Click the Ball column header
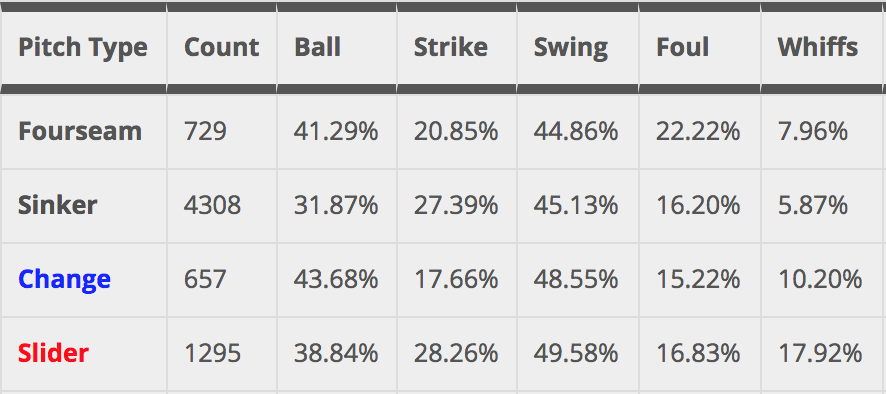Screen dimensions: 886x394 [318, 47]
